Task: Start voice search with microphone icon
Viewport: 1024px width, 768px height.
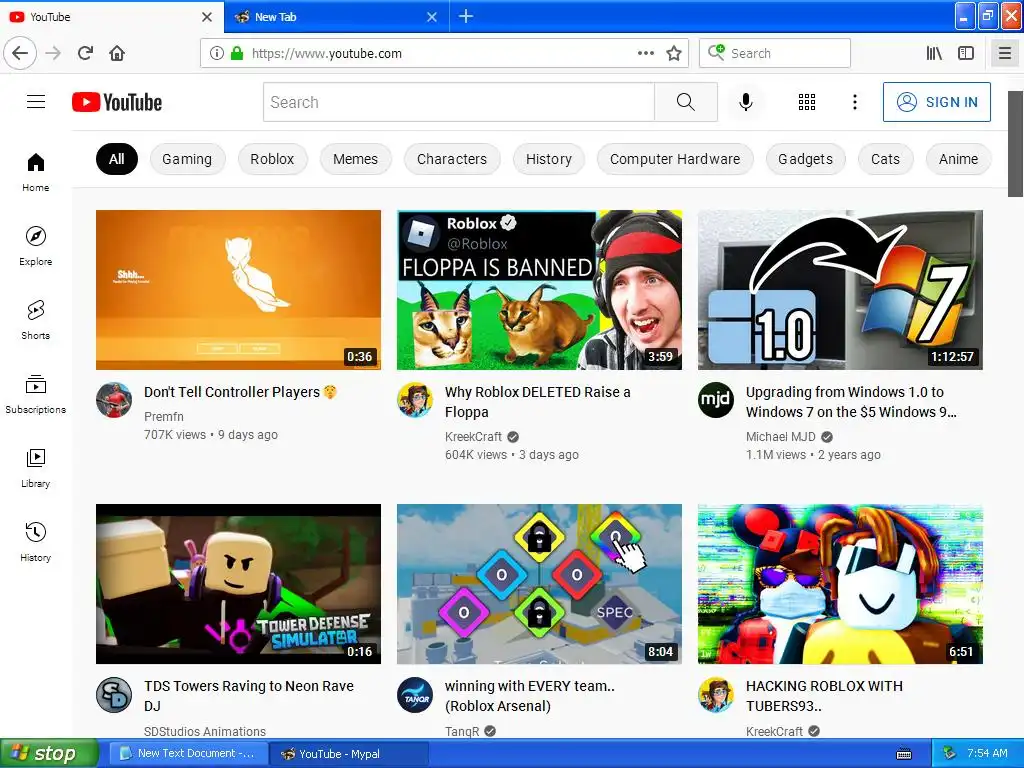Action: point(746,102)
